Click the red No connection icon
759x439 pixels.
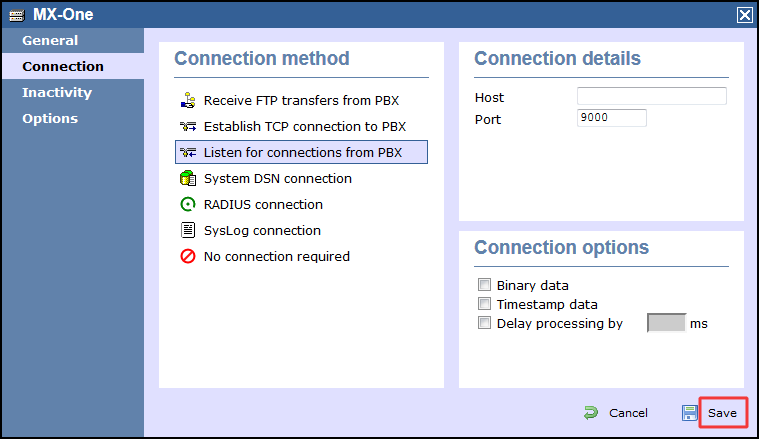[x=187, y=257]
